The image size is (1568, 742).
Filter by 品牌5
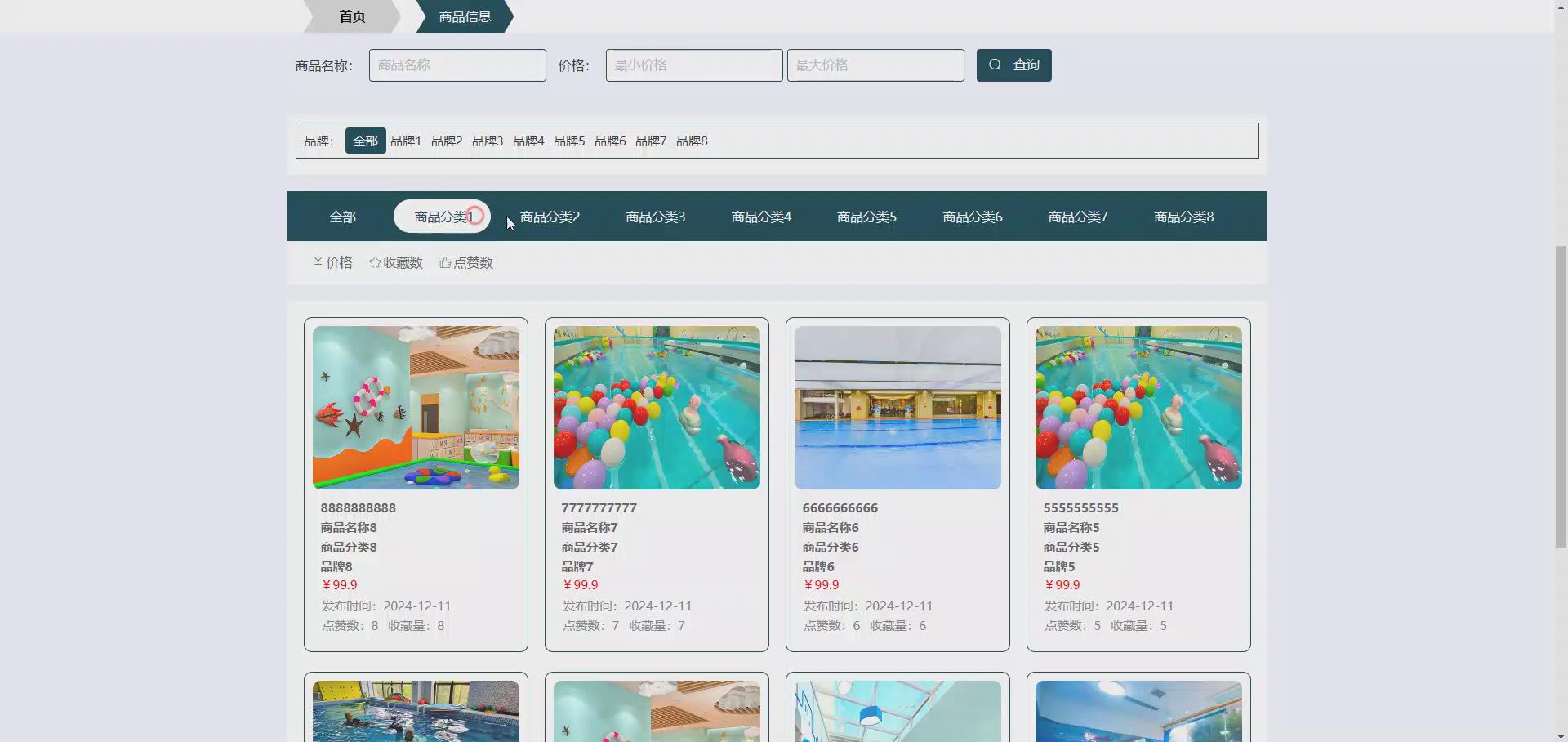569,141
